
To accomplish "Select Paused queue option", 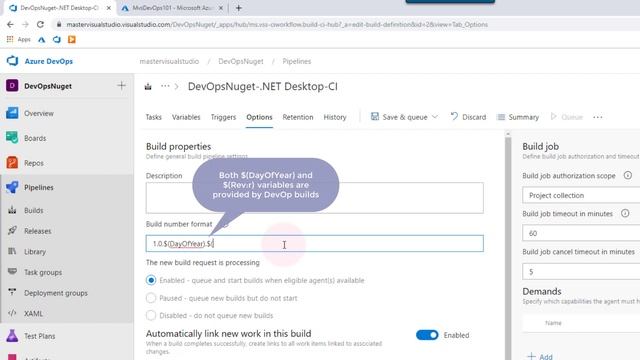I will point(151,298).
